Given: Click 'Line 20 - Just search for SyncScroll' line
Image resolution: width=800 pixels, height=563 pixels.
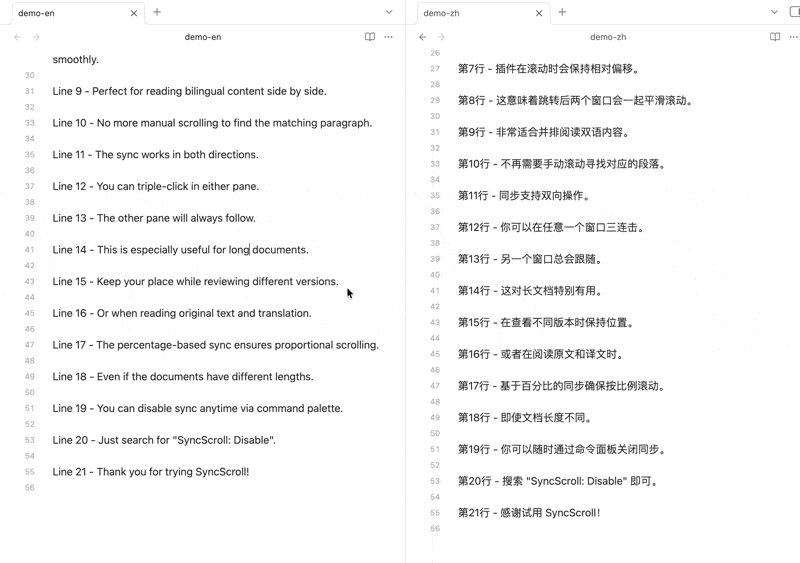Looking at the screenshot, I should (164, 440).
